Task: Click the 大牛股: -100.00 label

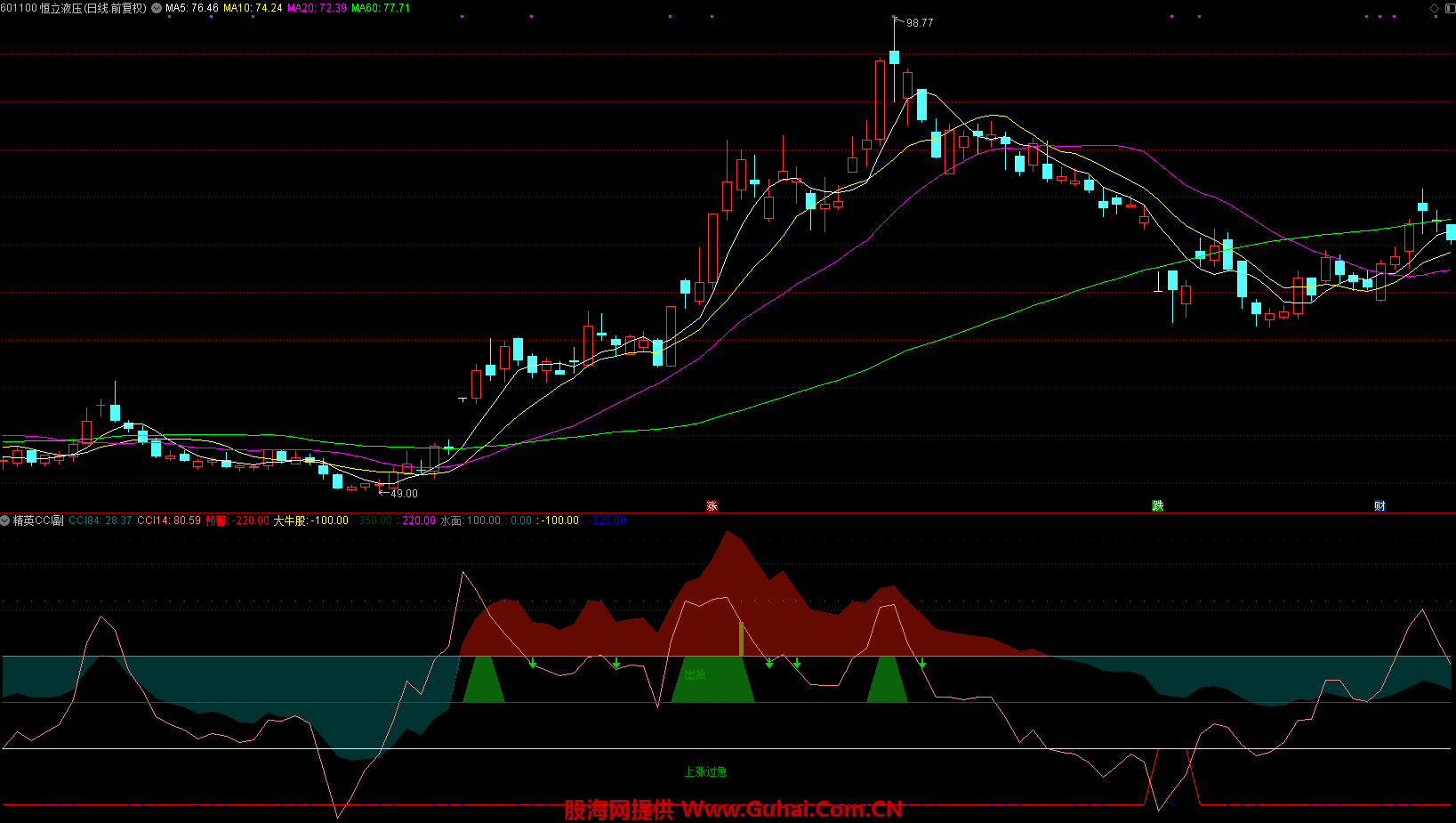Action: [x=310, y=520]
